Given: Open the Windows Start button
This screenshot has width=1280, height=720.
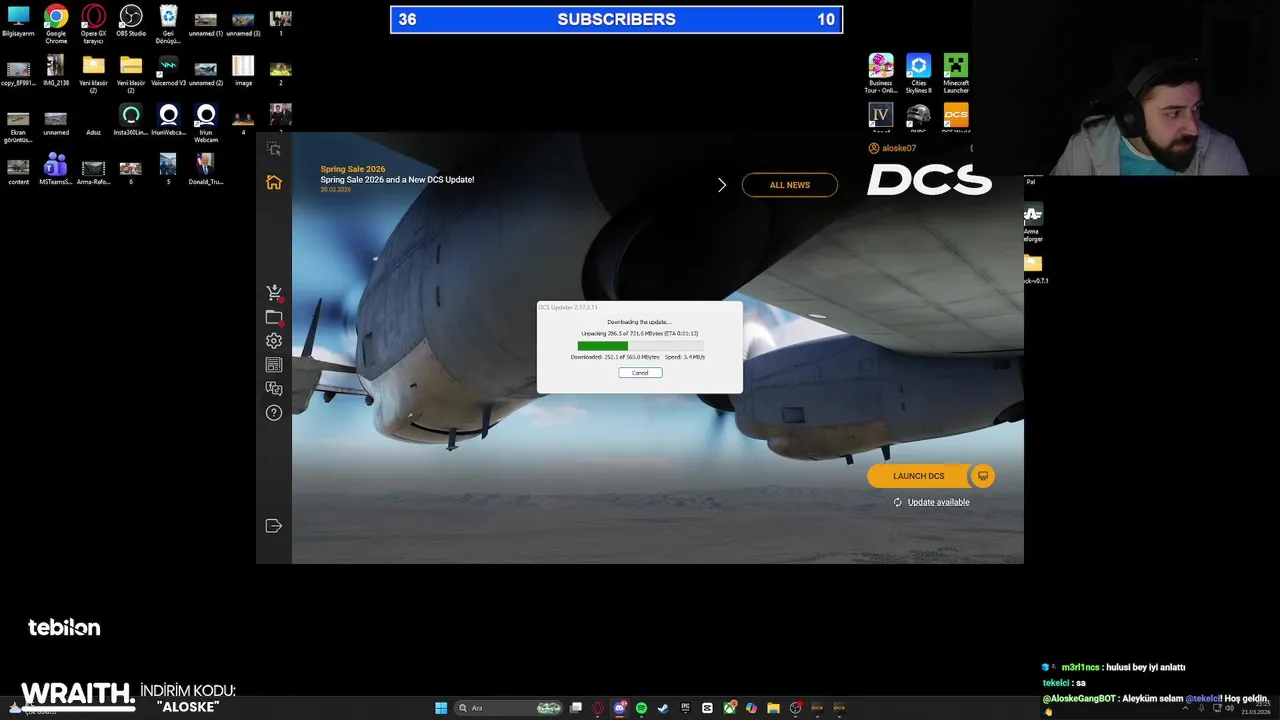Looking at the screenshot, I should point(441,708).
